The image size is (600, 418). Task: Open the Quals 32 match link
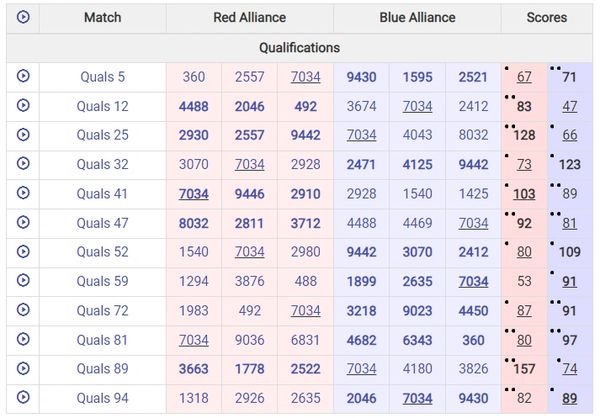[x=102, y=165]
